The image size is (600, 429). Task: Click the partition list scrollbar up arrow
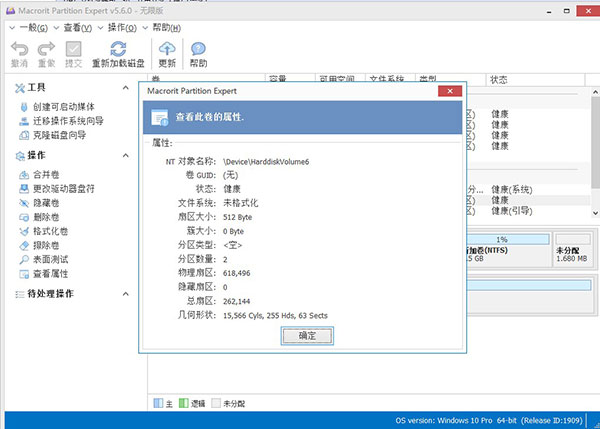(595, 92)
